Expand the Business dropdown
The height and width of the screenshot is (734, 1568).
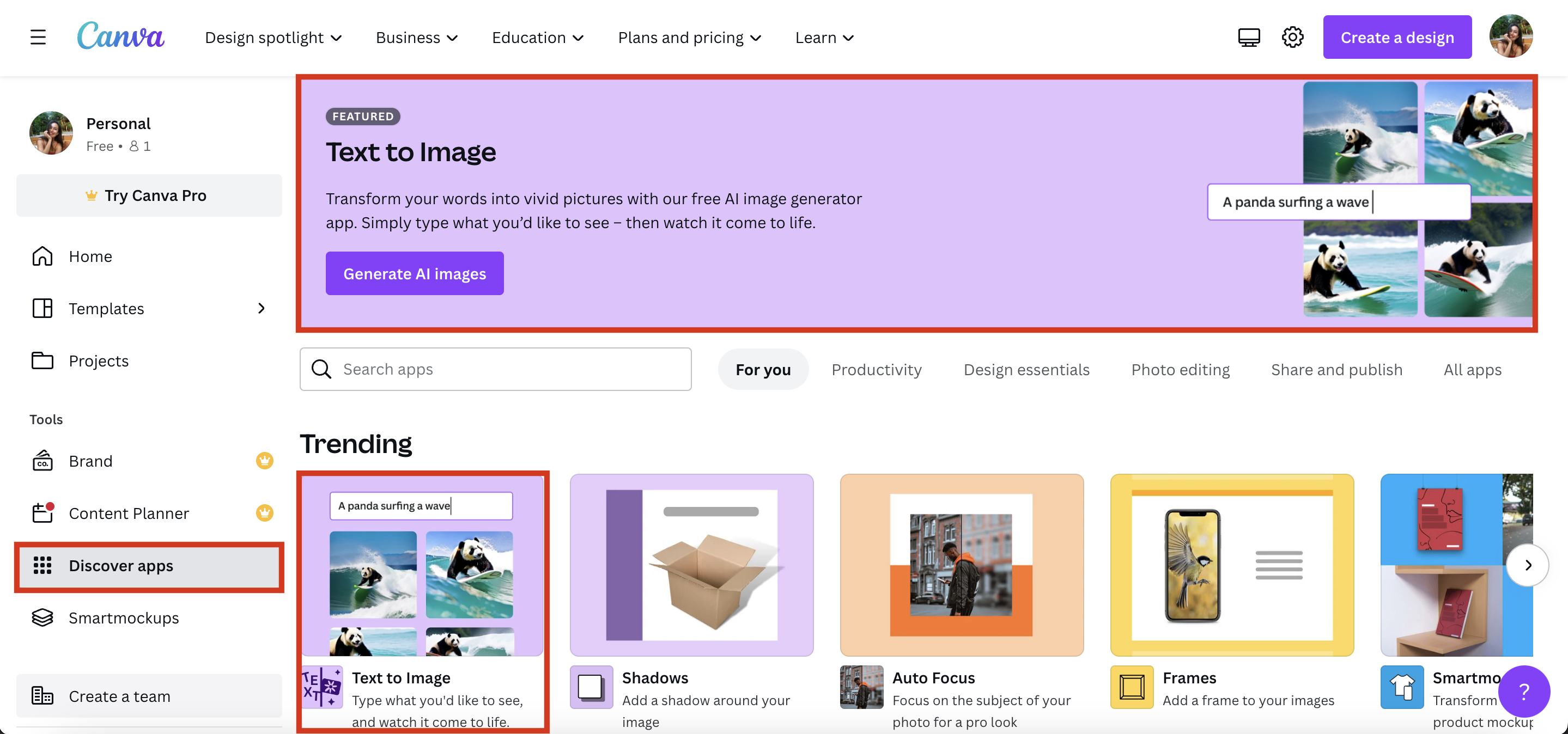[x=417, y=38]
